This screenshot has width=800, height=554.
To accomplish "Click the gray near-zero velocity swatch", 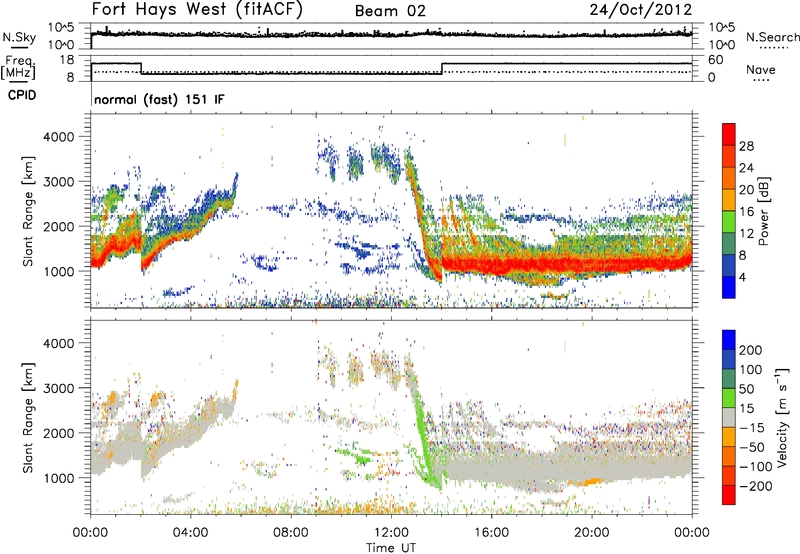I will (729, 417).
